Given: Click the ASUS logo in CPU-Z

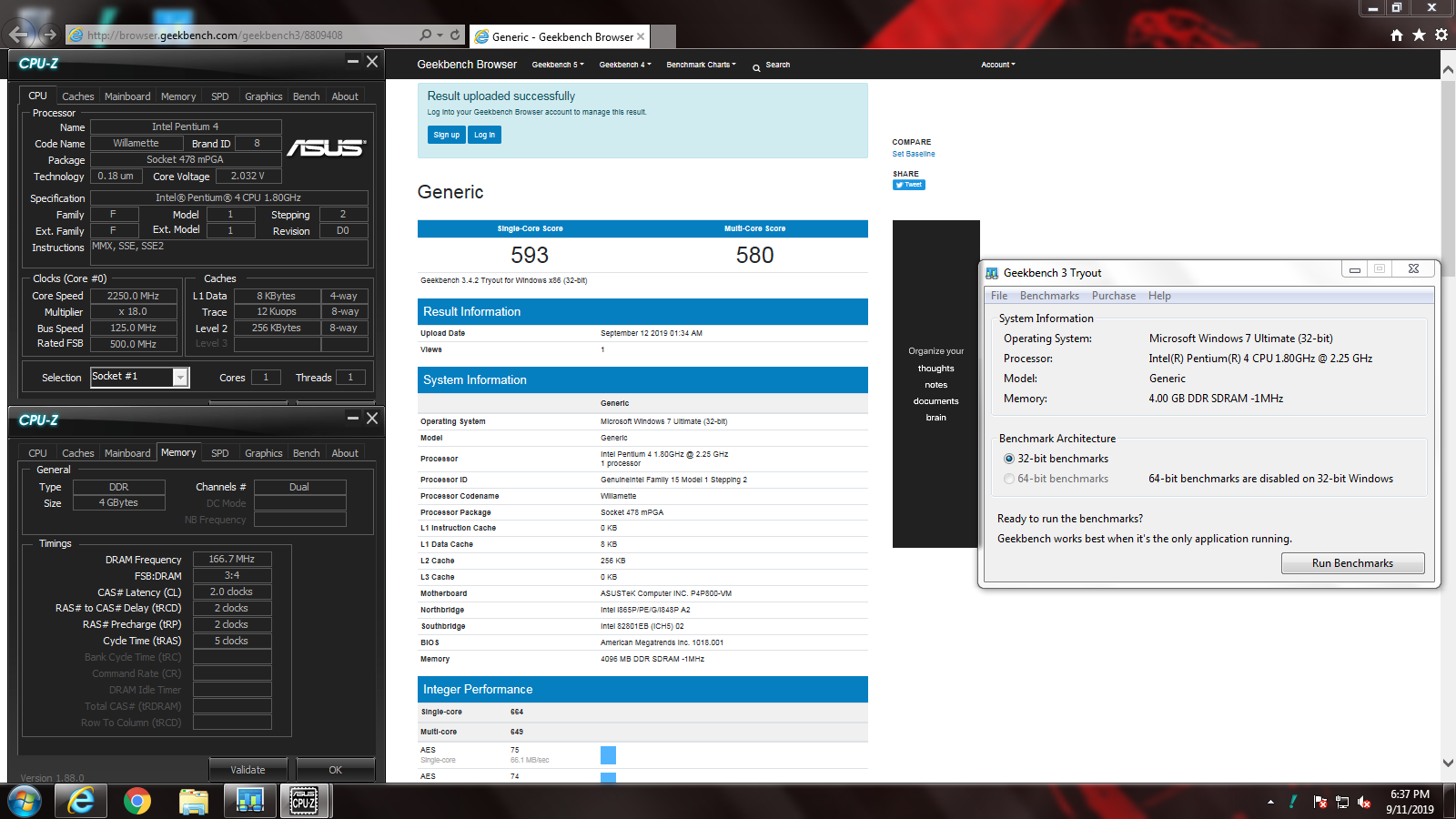Looking at the screenshot, I should point(327,147).
